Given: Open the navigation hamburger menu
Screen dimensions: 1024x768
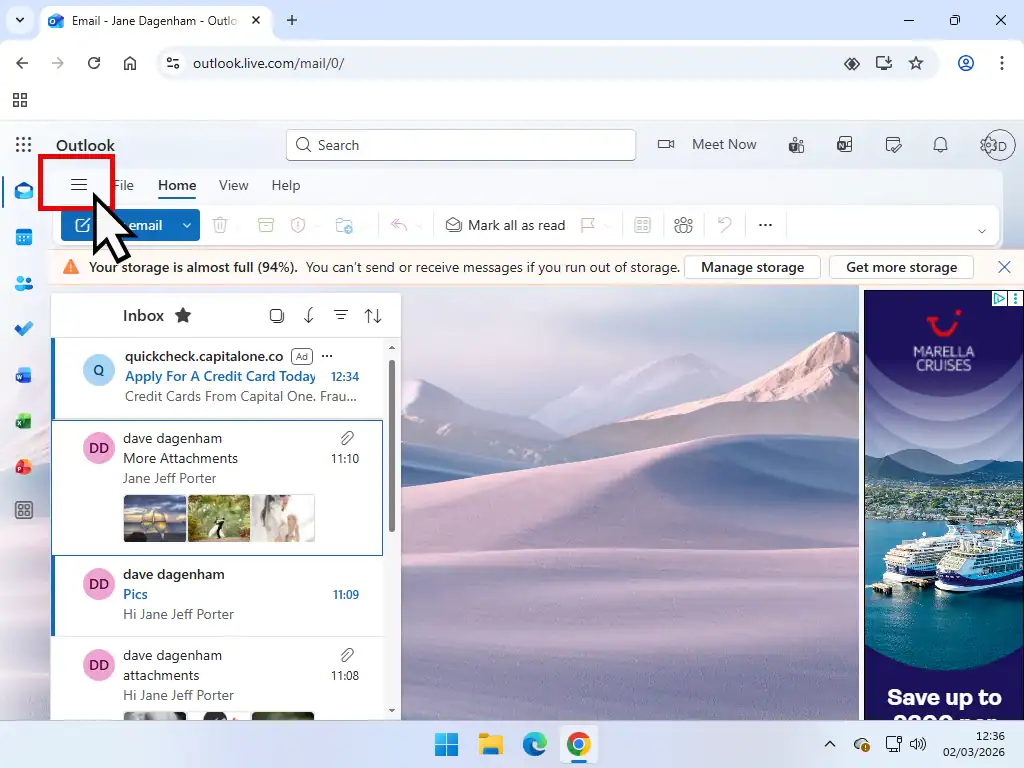Looking at the screenshot, I should [79, 184].
